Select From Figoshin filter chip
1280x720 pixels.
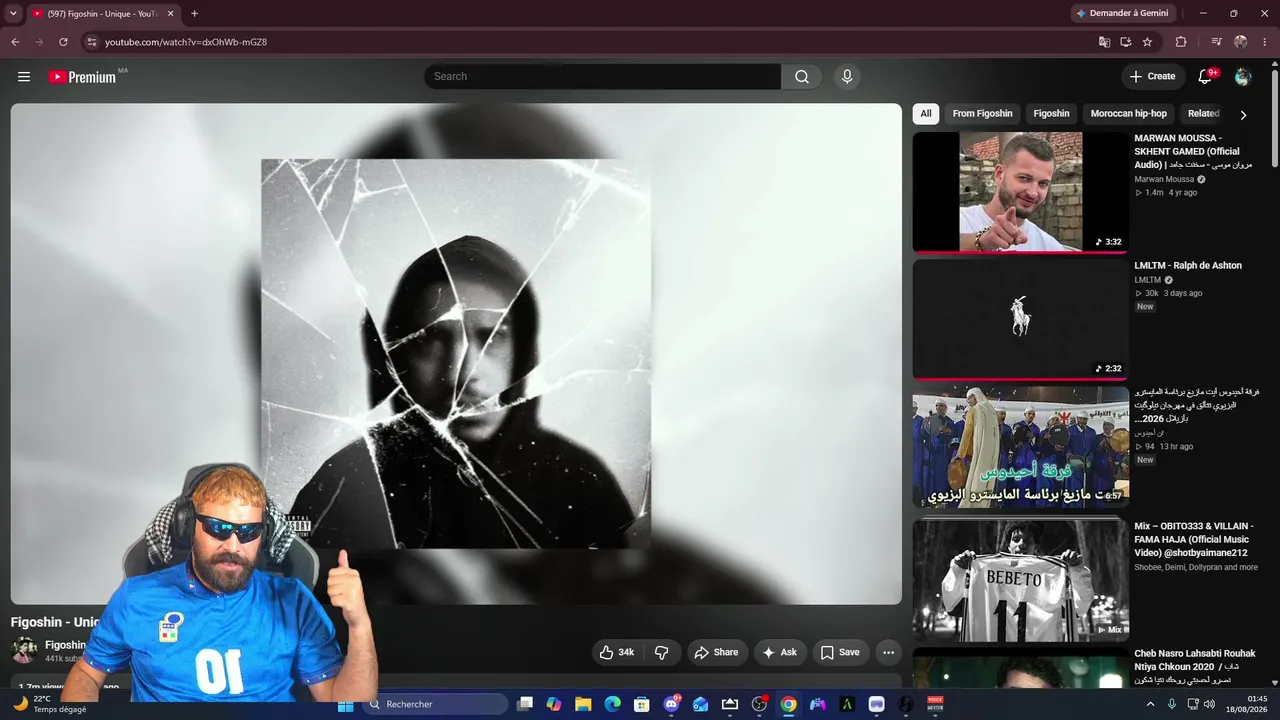coord(982,114)
